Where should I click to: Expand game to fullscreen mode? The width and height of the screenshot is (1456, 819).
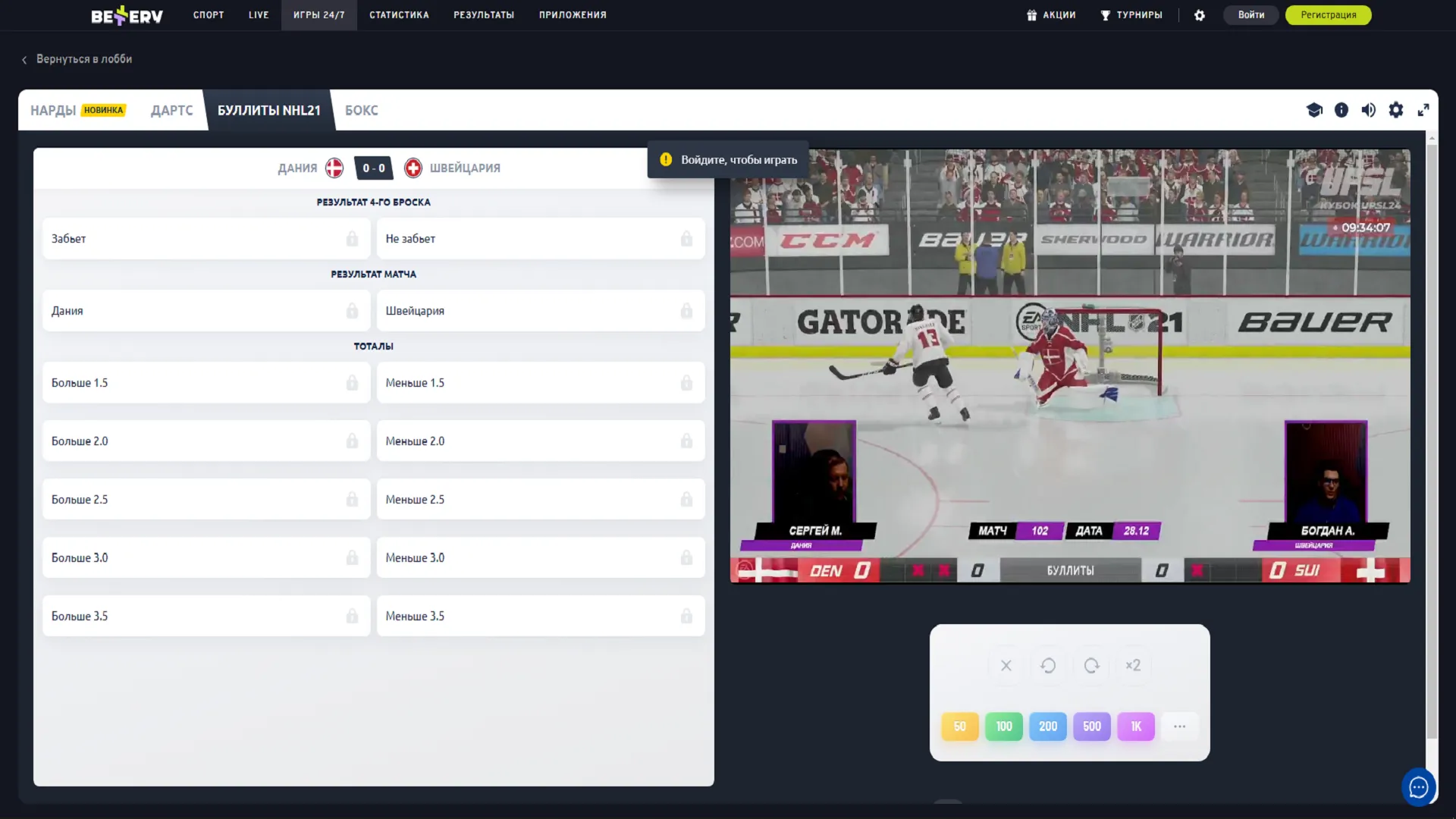click(1423, 110)
